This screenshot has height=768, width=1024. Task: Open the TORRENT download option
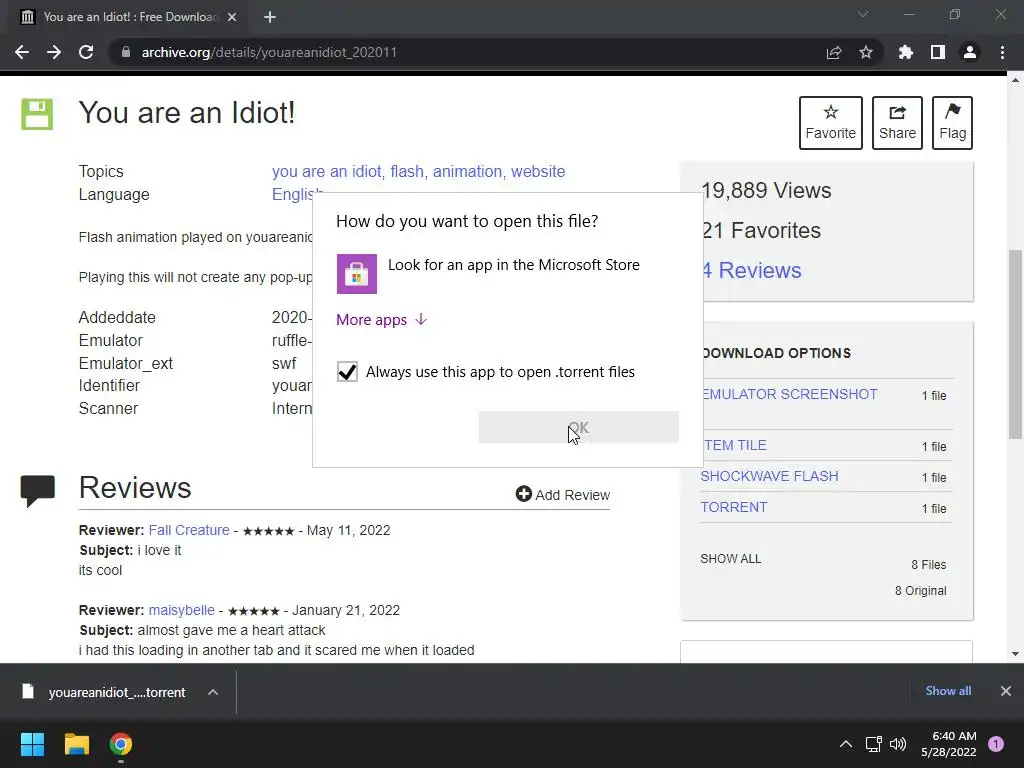coord(734,507)
